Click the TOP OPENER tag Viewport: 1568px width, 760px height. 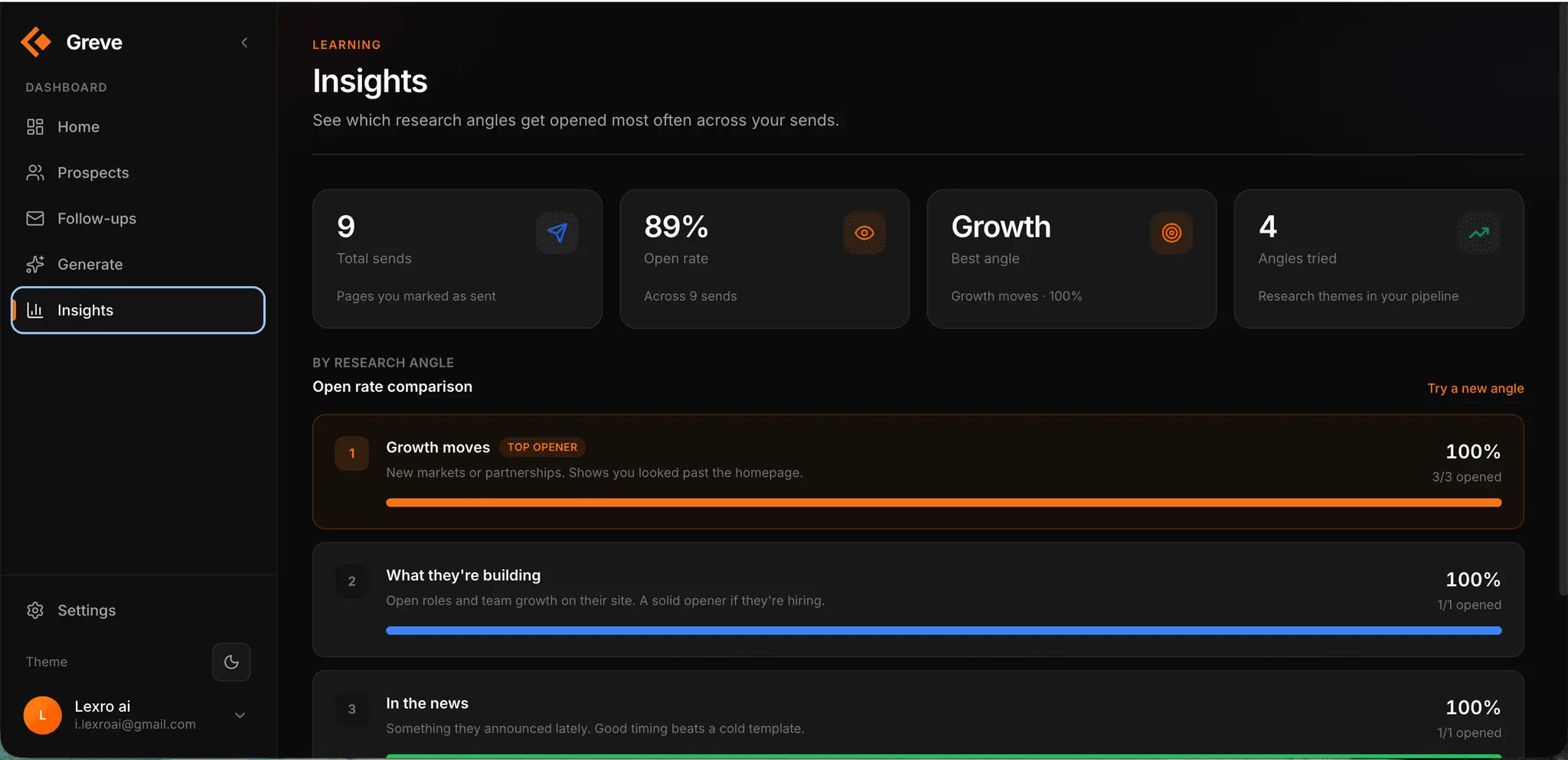click(x=542, y=447)
